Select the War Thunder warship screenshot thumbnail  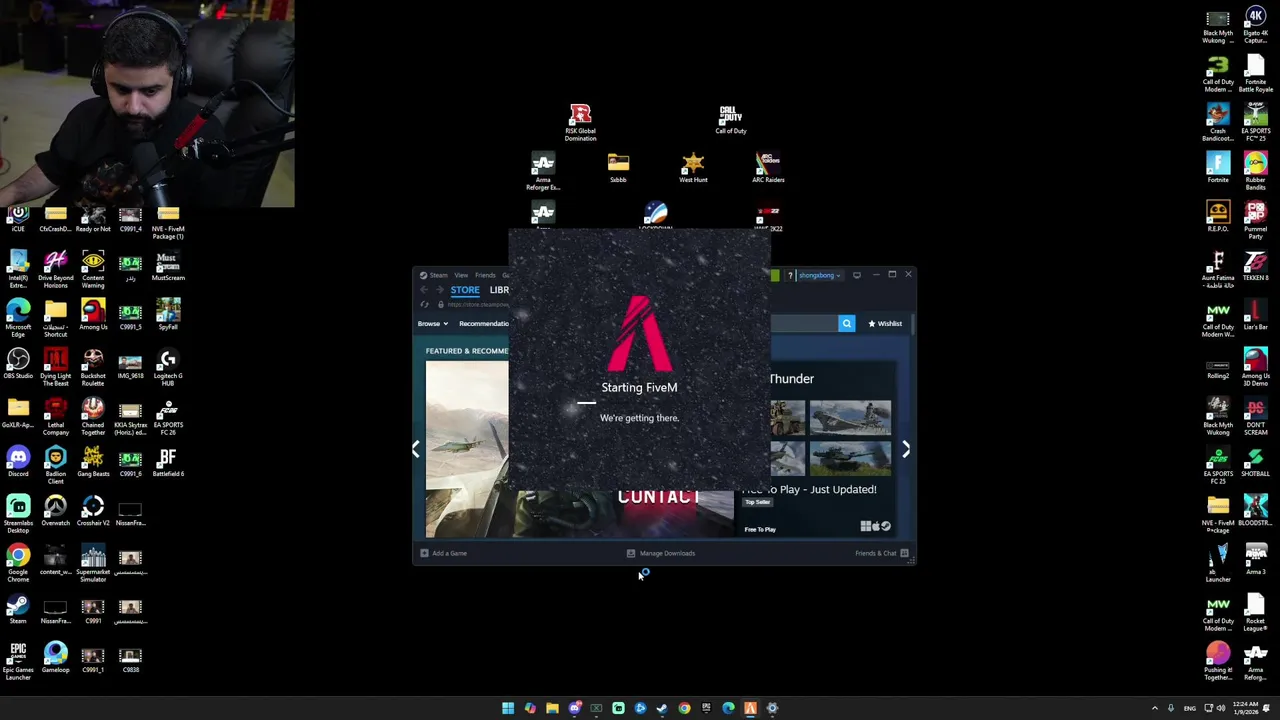(x=850, y=418)
